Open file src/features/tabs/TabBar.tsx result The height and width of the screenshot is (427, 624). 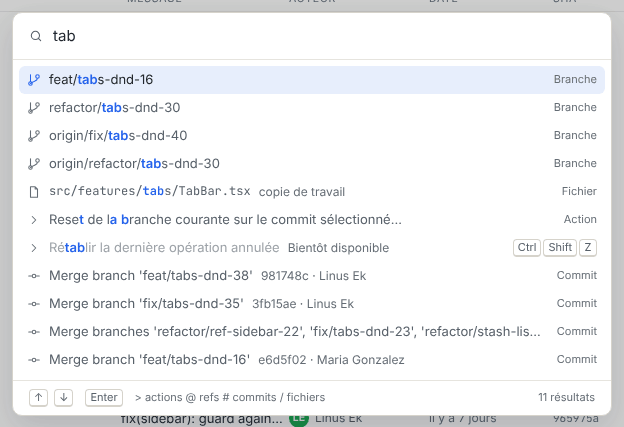[x=312, y=191]
